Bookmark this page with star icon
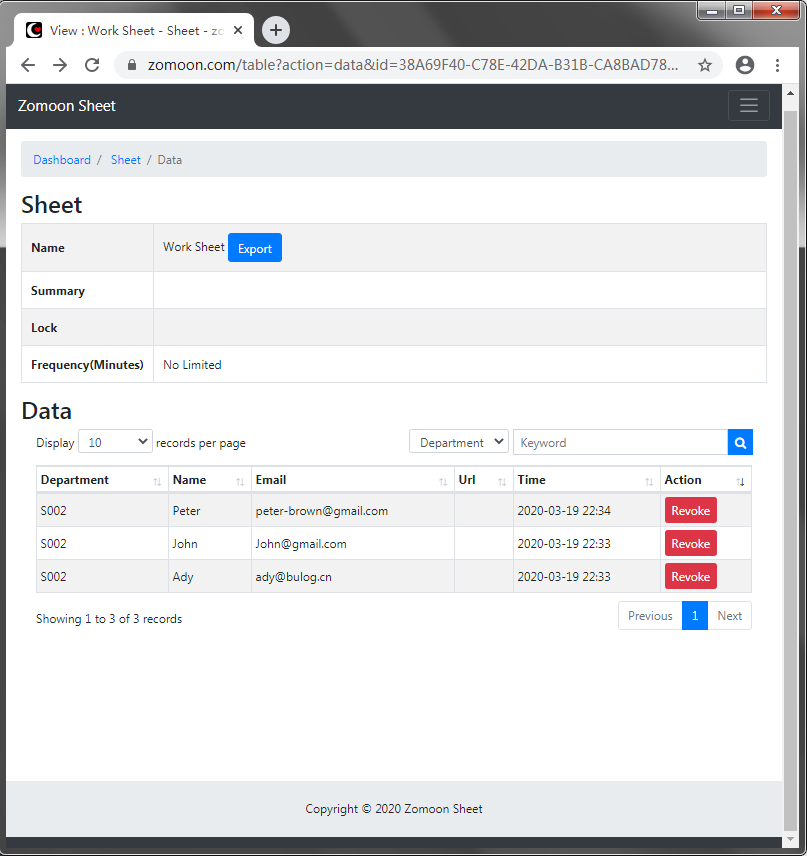 705,65
